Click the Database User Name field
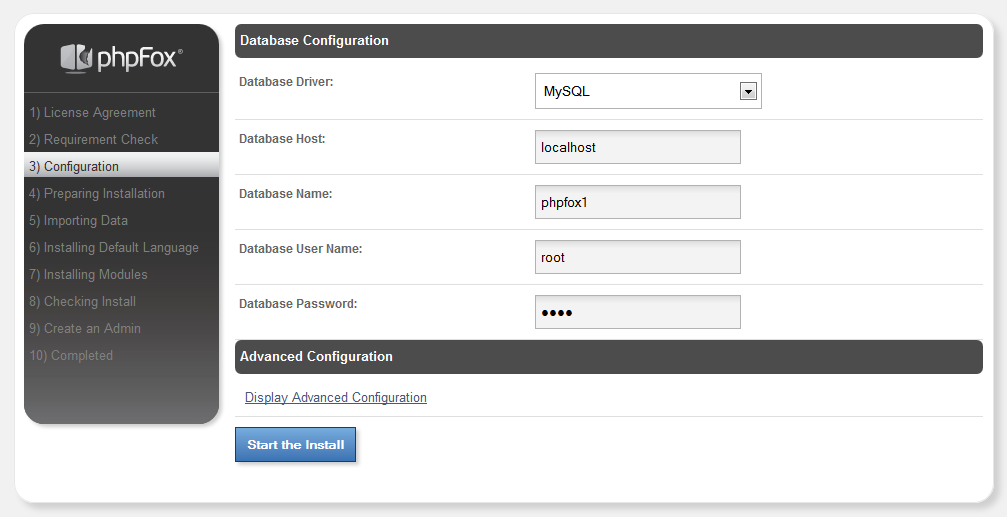Image resolution: width=1007 pixels, height=517 pixels. pyautogui.click(x=638, y=257)
